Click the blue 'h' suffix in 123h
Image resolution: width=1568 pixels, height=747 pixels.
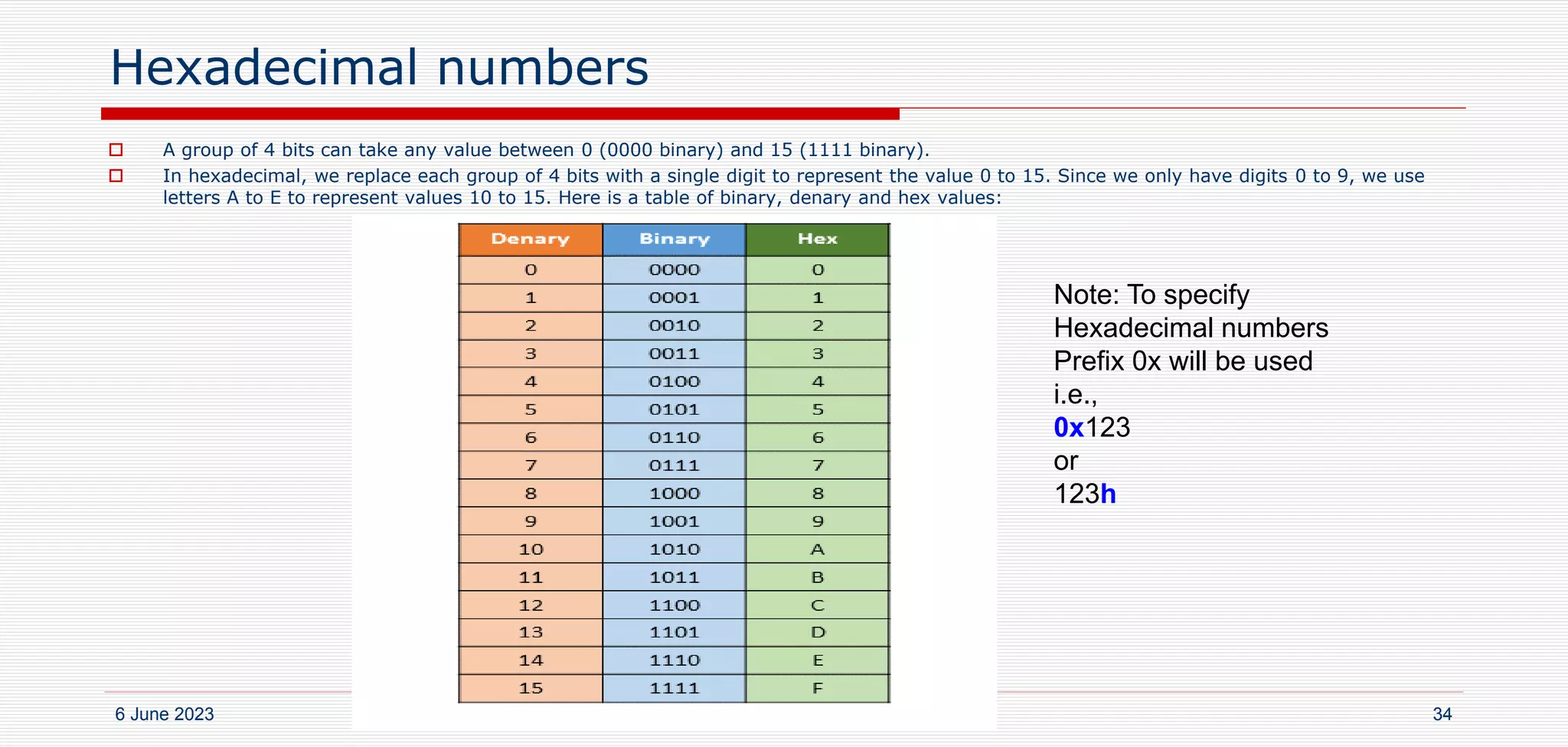(1108, 494)
